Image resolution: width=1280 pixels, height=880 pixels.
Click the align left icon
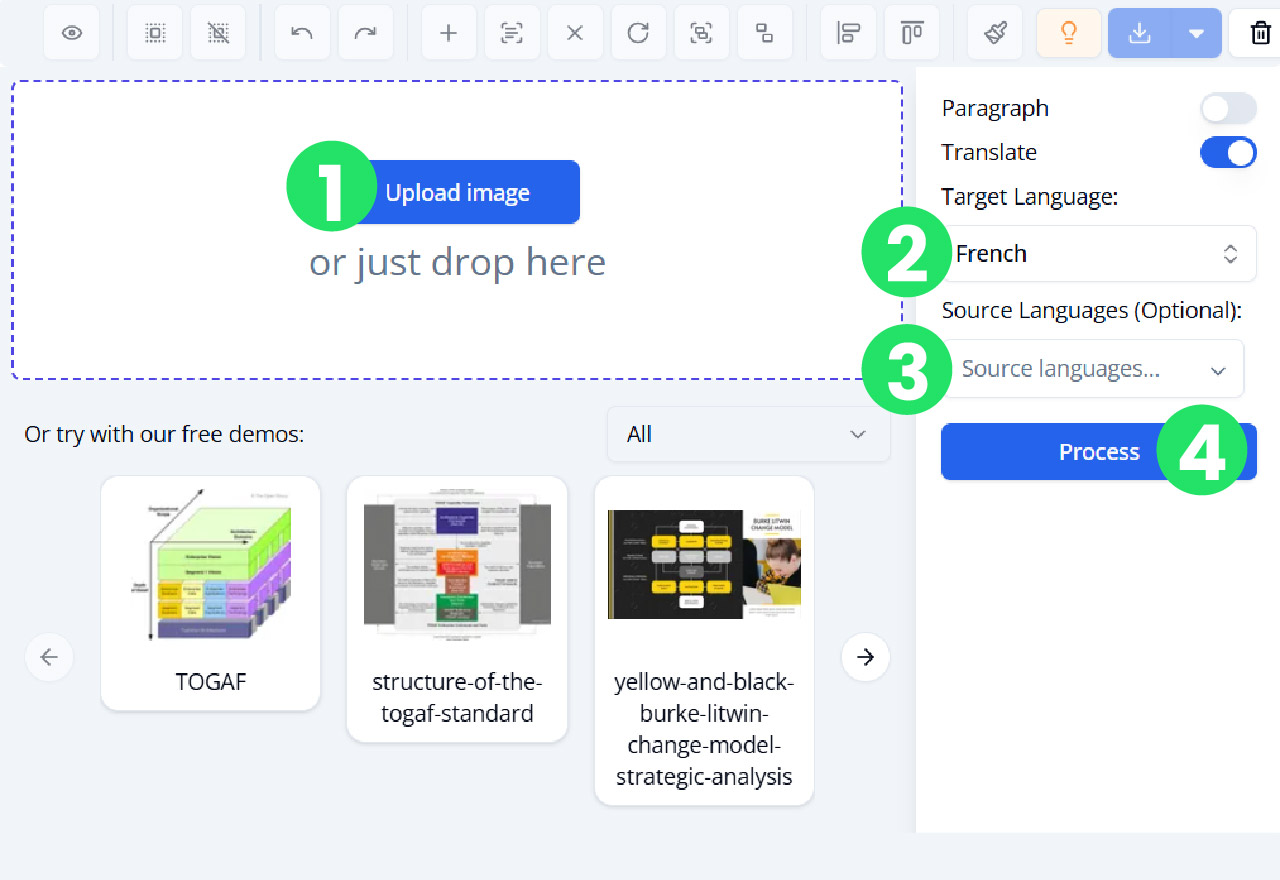pos(847,32)
